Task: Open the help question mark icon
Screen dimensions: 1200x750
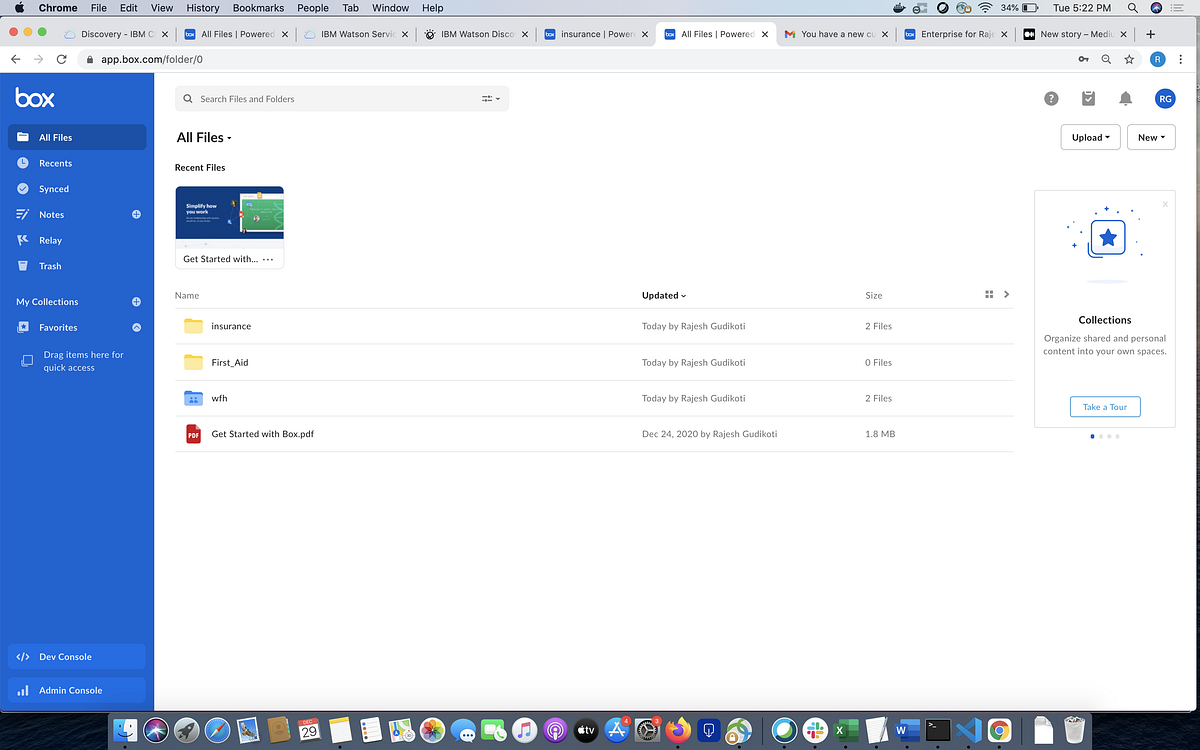Action: (1051, 98)
